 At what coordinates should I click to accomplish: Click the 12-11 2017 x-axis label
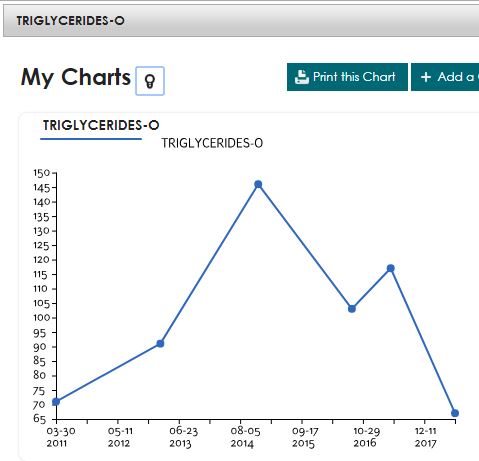(x=426, y=437)
